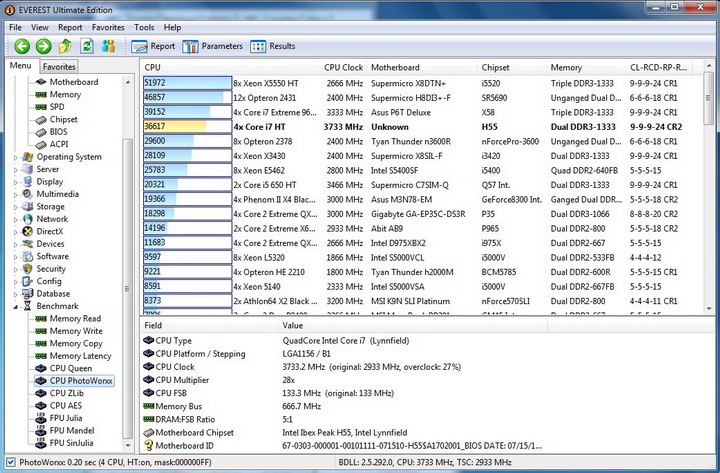Open the Report toolbar button
Image resolution: width=720 pixels, height=473 pixels.
click(x=153, y=46)
